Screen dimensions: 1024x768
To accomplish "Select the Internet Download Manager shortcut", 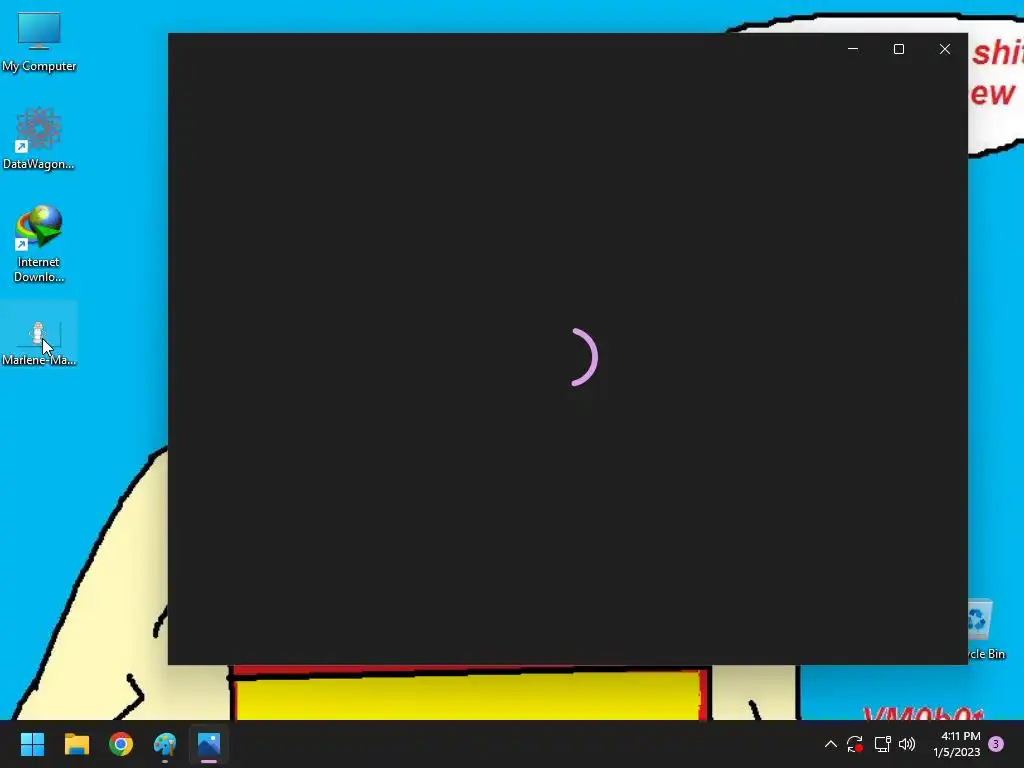I will tap(39, 244).
